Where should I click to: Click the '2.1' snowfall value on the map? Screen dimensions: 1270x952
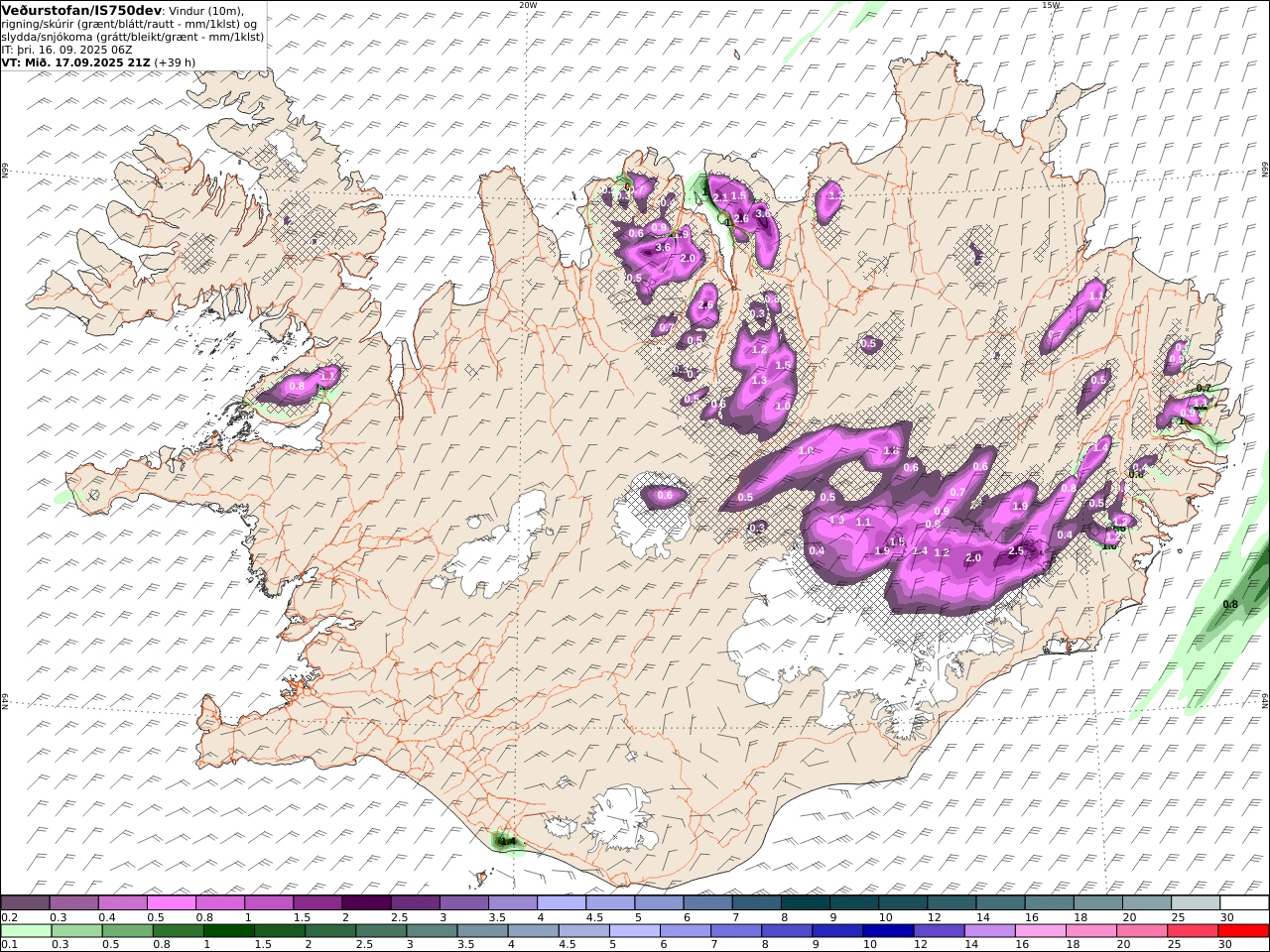(721, 196)
